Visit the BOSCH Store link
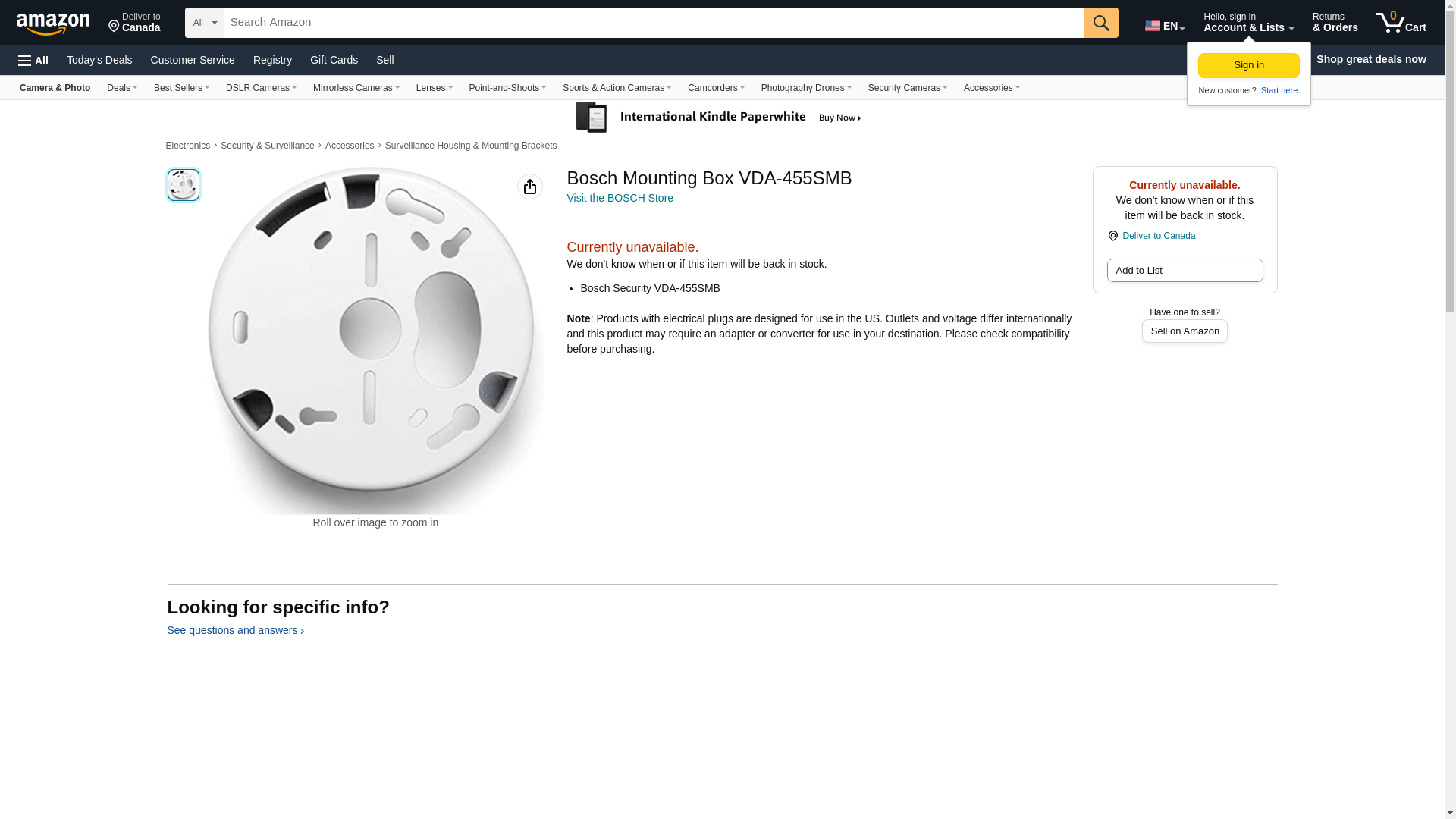The width and height of the screenshot is (1456, 819). pyautogui.click(x=620, y=198)
